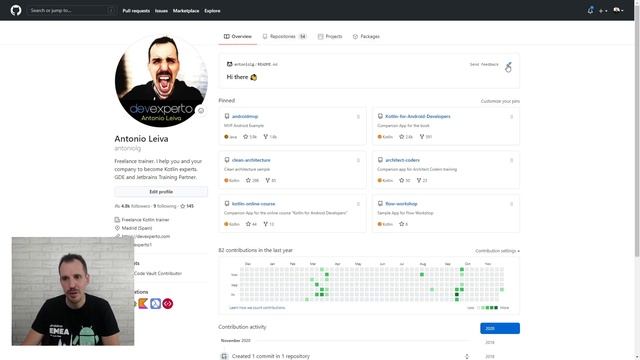The image size is (640, 360).
Task: Select the 2018 year filter
Action: 490,356
